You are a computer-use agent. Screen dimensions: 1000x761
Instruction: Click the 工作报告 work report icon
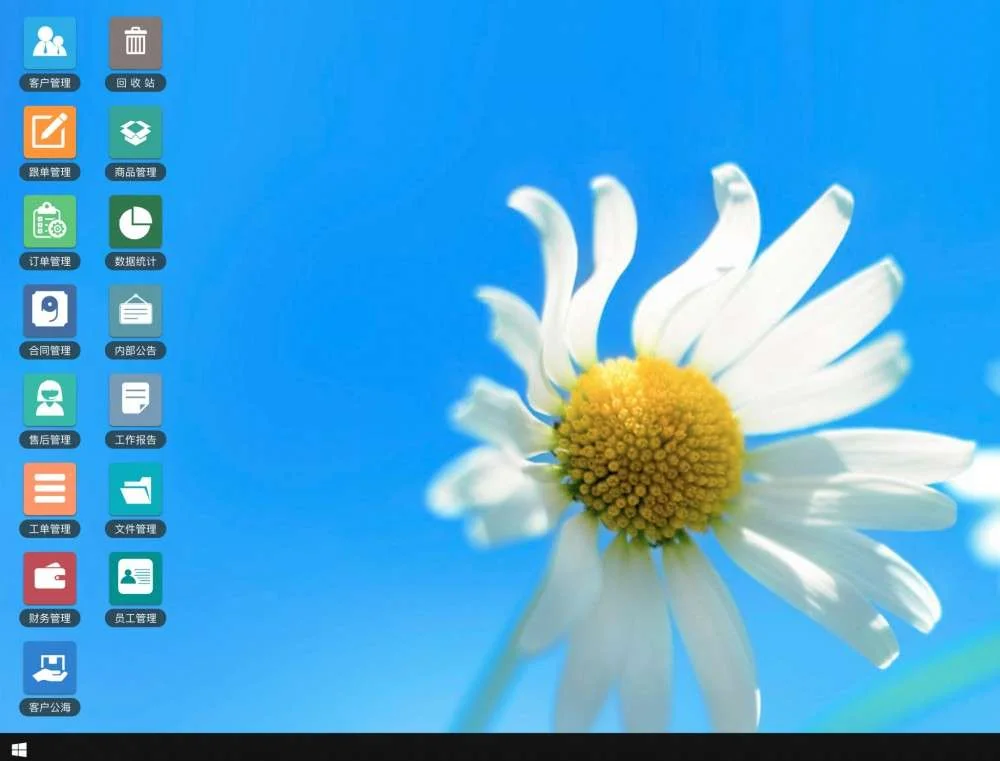point(135,400)
